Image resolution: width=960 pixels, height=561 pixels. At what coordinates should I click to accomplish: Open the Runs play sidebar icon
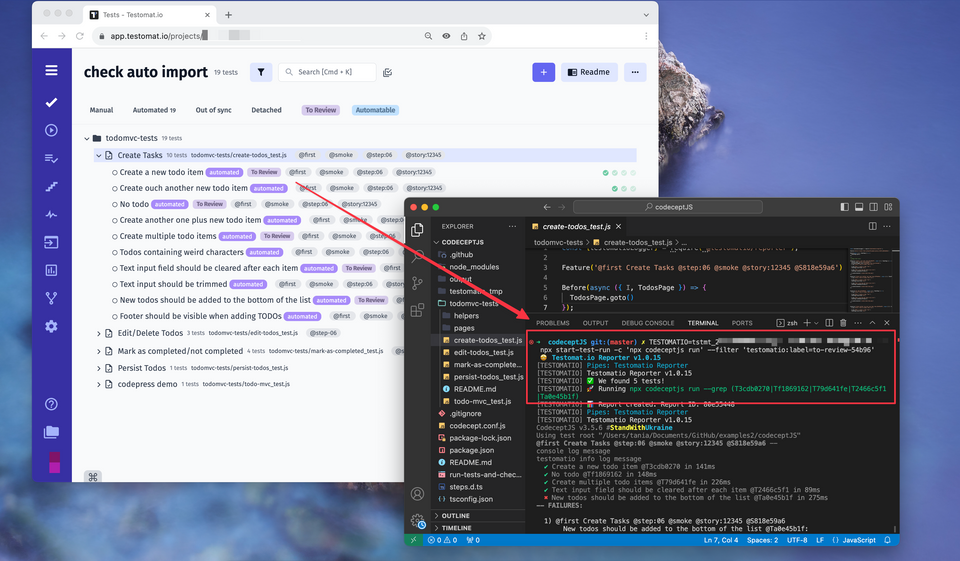pos(51,130)
